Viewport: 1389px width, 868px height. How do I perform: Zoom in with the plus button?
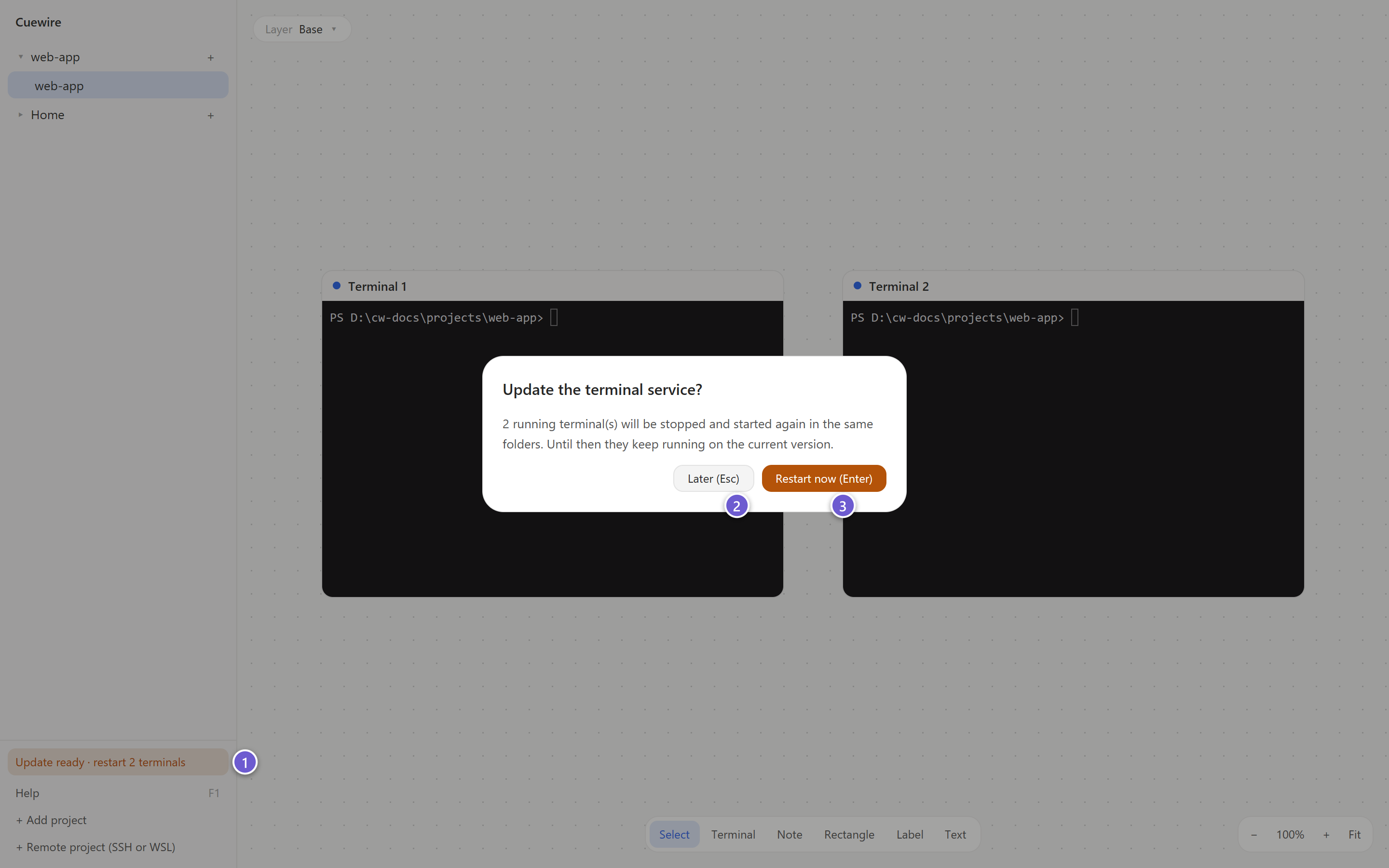1326,834
